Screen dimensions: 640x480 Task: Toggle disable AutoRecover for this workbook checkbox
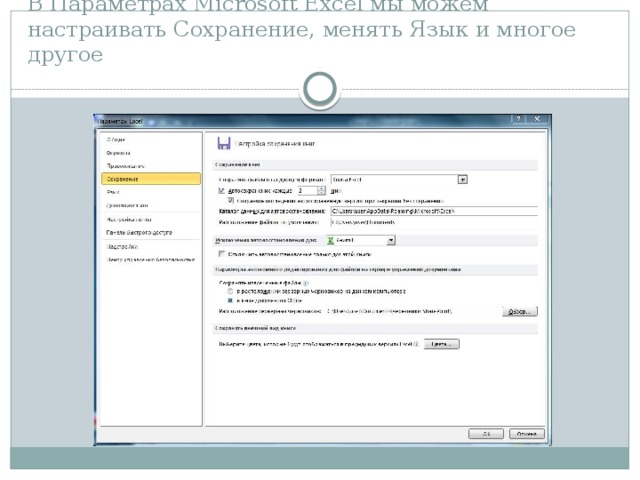(x=222, y=254)
